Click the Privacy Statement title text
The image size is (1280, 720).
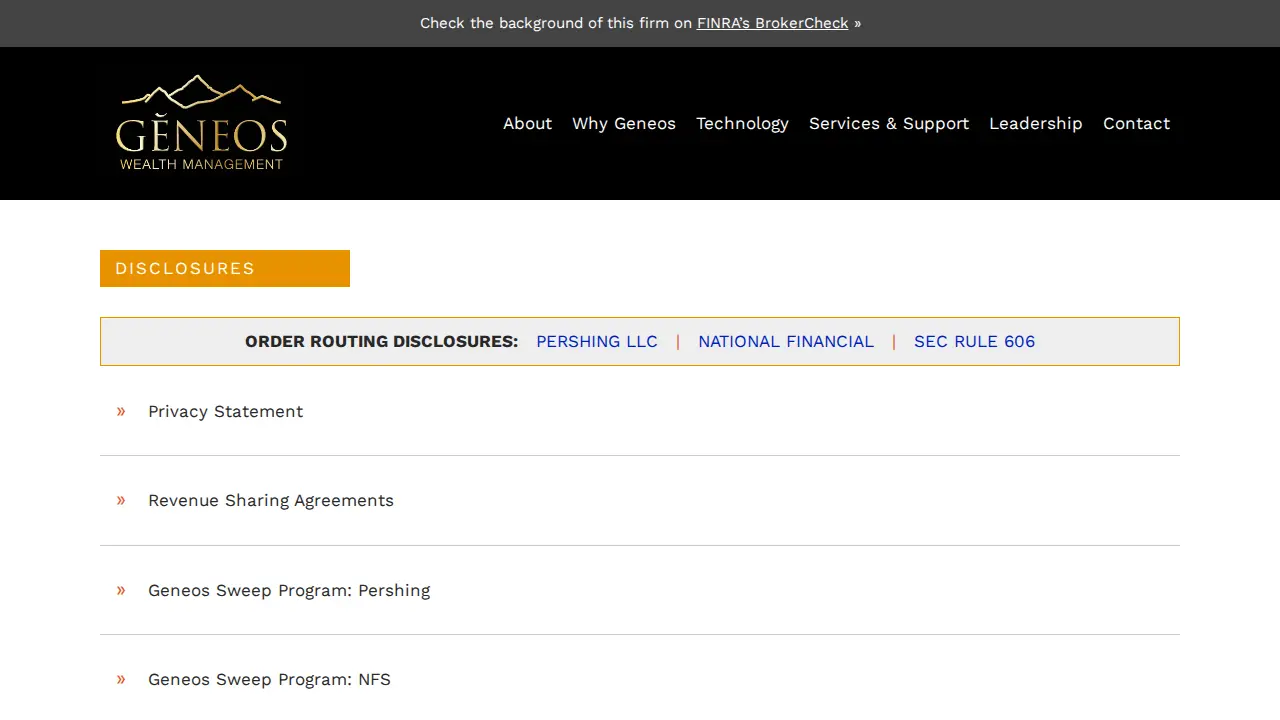(x=225, y=411)
